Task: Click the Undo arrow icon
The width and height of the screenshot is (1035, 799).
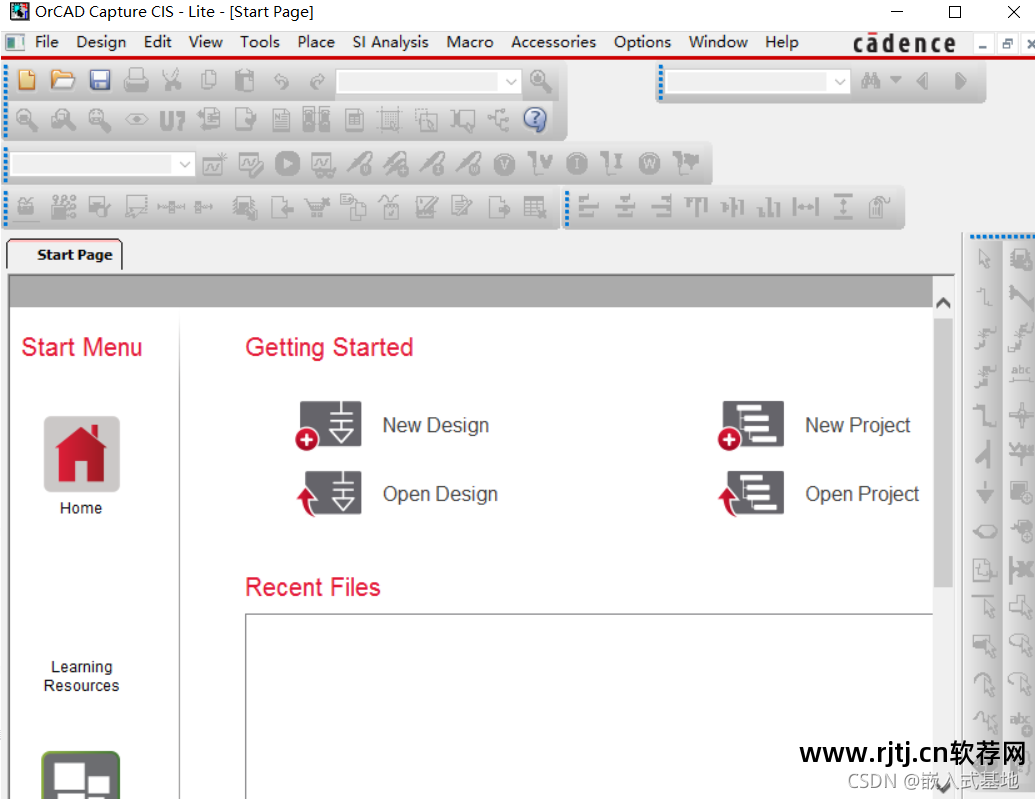Action: pyautogui.click(x=281, y=81)
